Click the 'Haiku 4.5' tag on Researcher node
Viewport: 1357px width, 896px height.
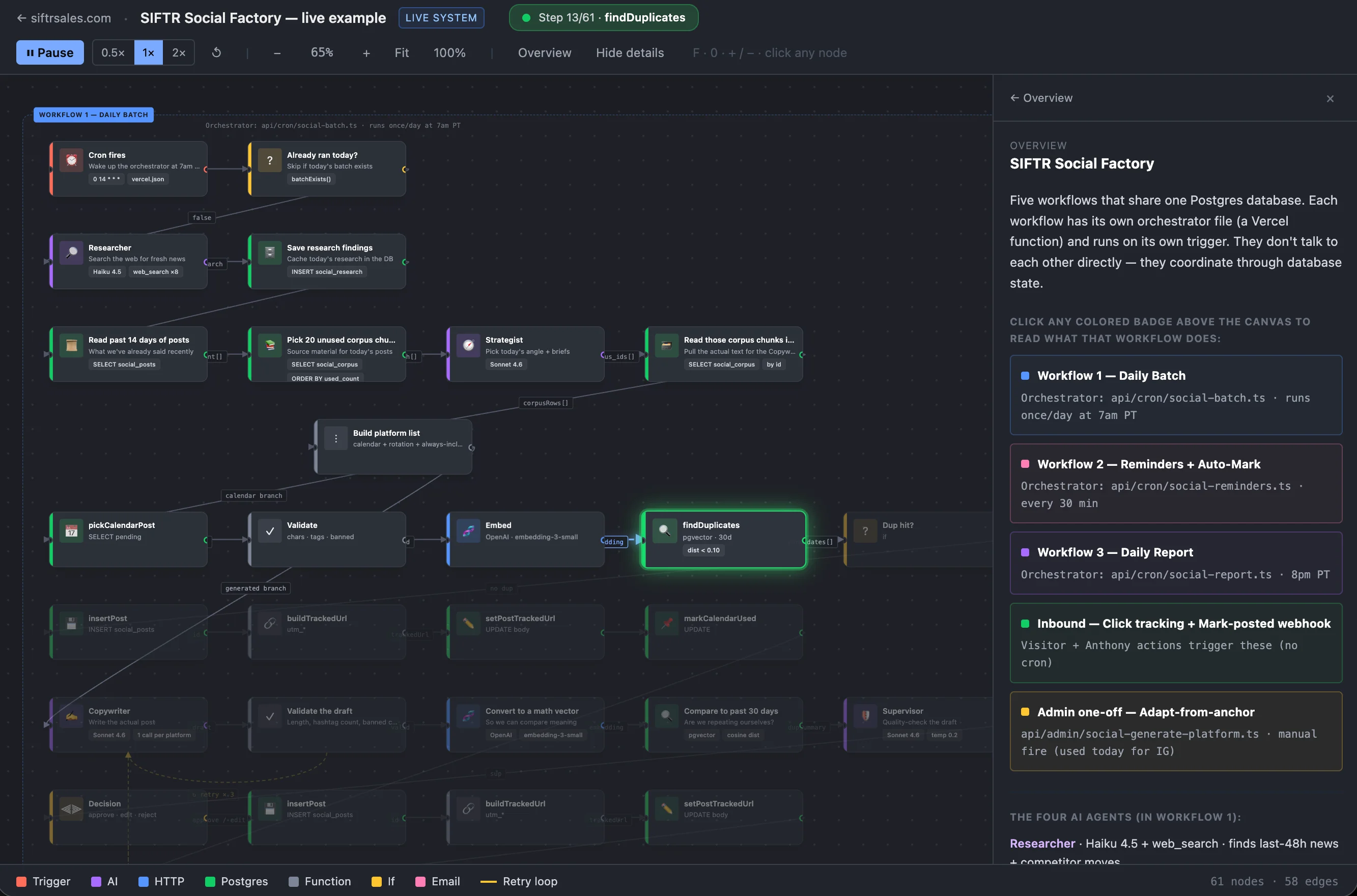pos(107,271)
